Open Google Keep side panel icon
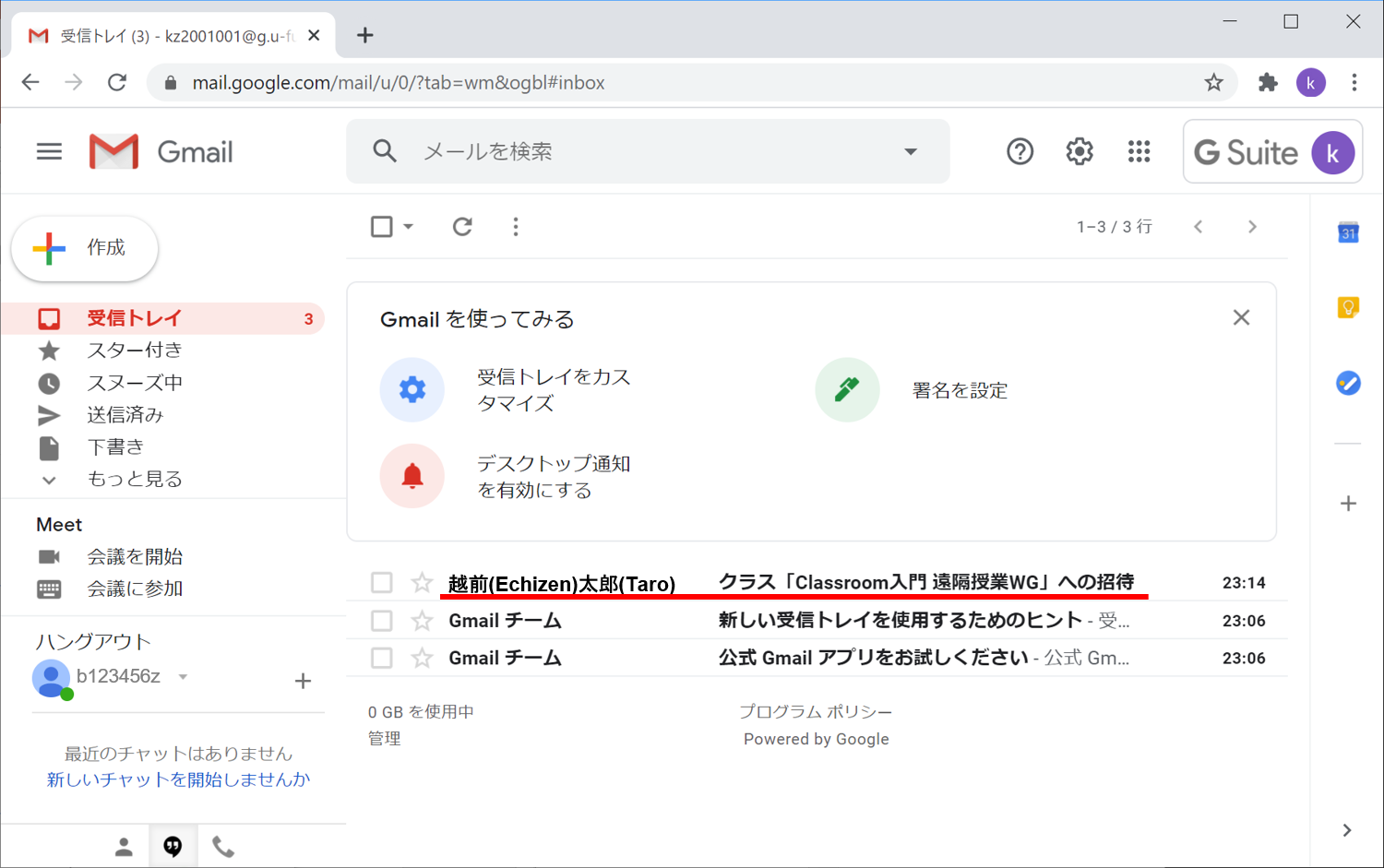The image size is (1384, 868). click(1348, 307)
